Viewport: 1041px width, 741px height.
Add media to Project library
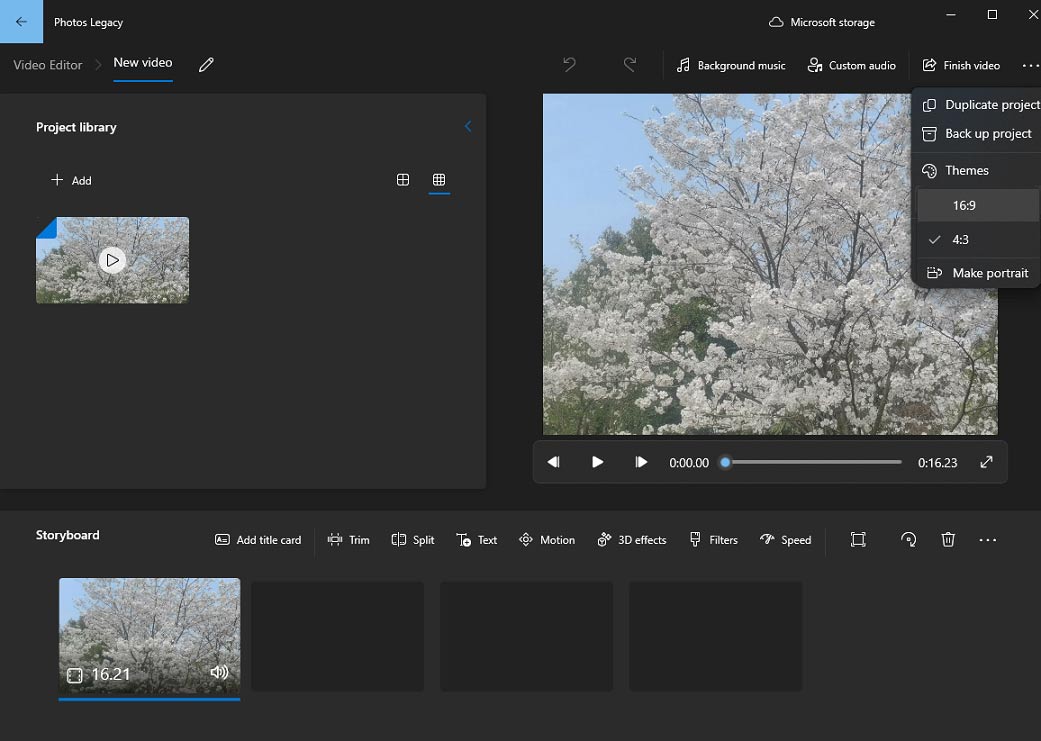(x=71, y=180)
